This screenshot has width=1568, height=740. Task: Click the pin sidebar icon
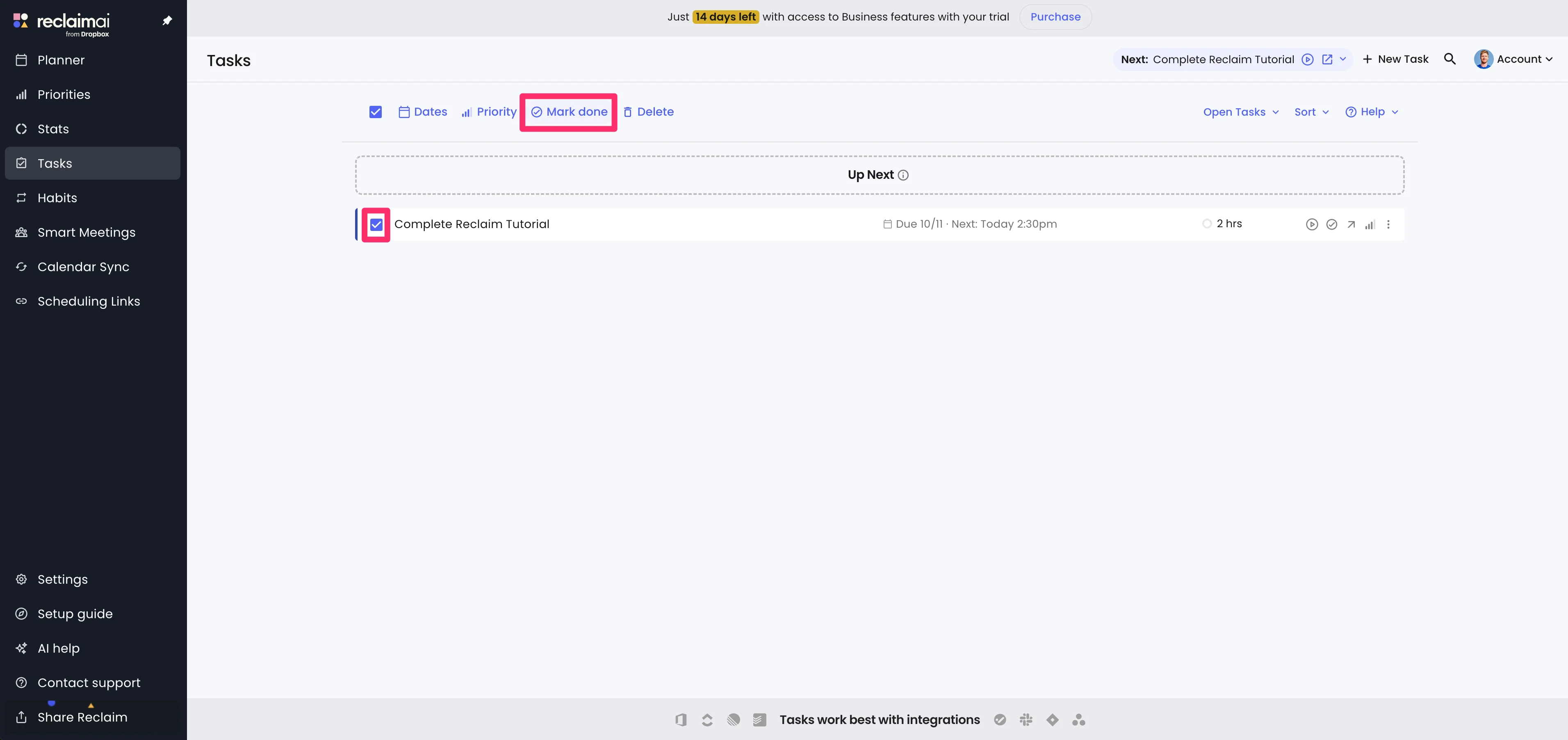click(x=167, y=21)
